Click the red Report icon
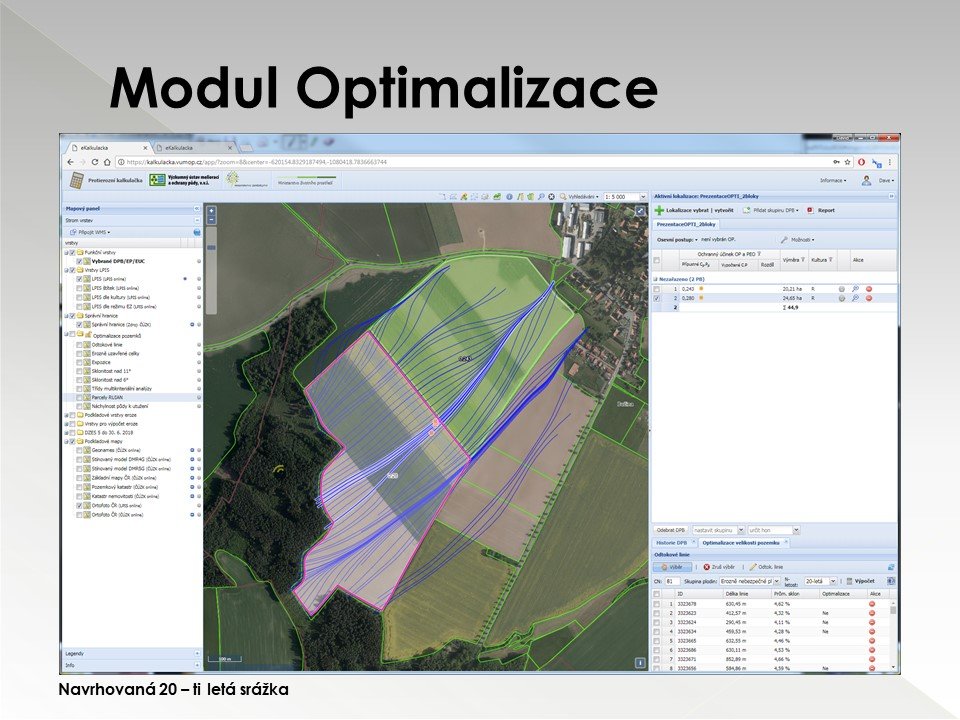Screen dimensions: 960x720 coord(810,211)
